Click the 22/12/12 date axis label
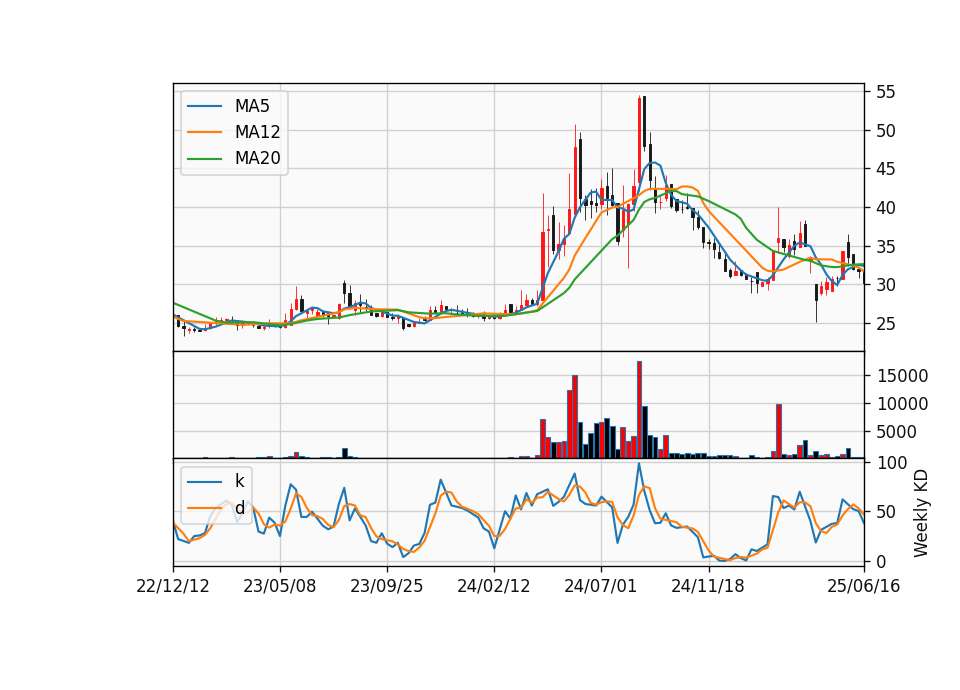960x690 pixels. coord(173,586)
